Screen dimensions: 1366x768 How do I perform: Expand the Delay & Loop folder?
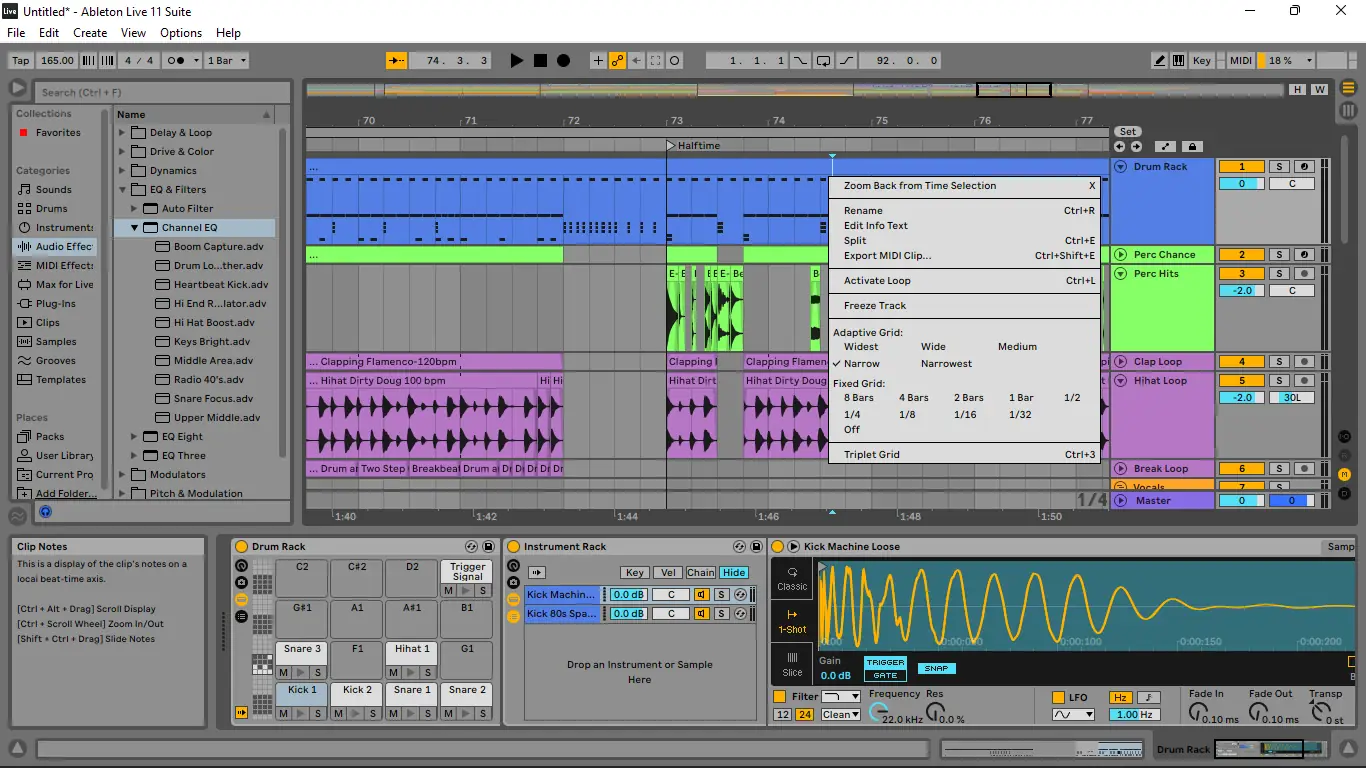123,132
